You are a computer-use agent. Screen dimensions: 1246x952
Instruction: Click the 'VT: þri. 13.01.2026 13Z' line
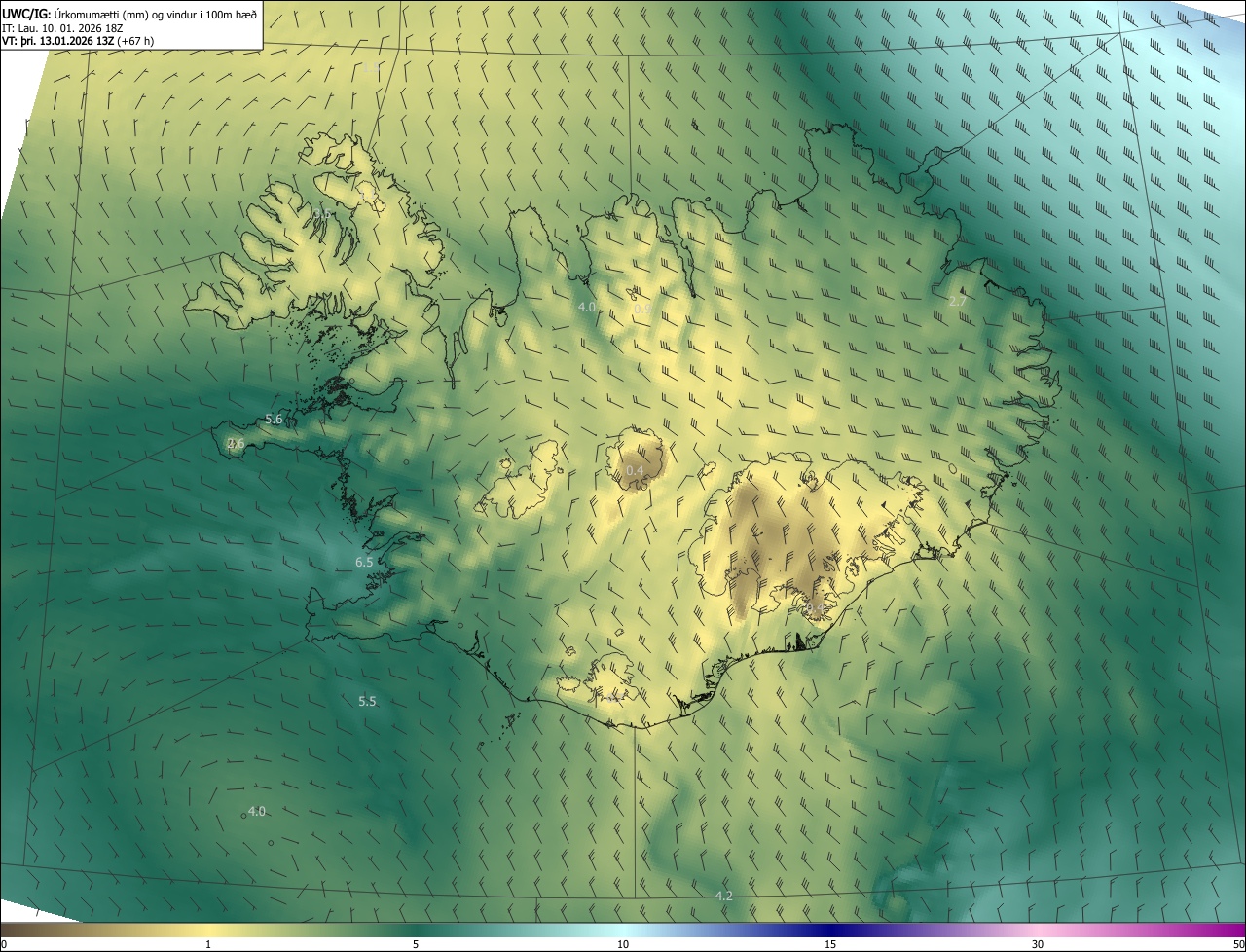[x=77, y=41]
